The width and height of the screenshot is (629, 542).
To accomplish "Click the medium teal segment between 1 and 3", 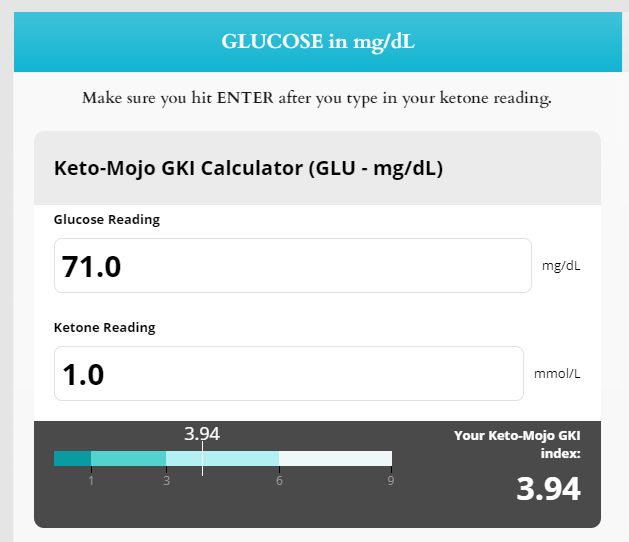I will [128, 458].
